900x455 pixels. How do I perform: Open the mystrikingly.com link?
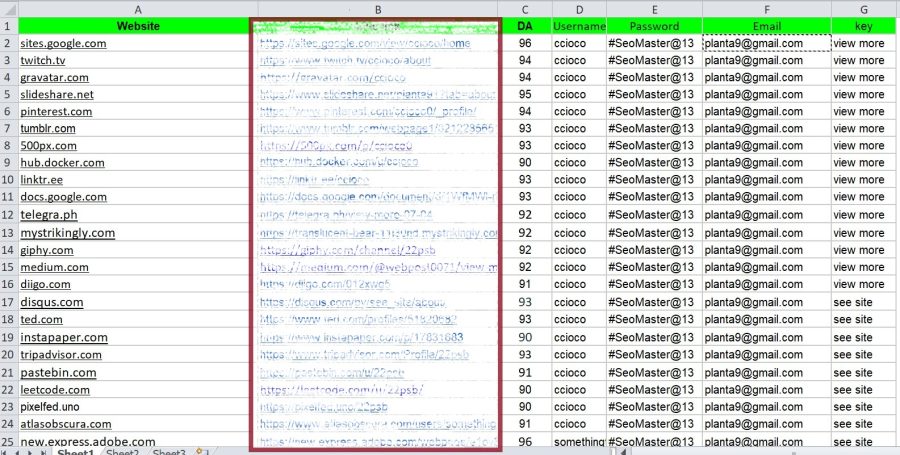68,232
